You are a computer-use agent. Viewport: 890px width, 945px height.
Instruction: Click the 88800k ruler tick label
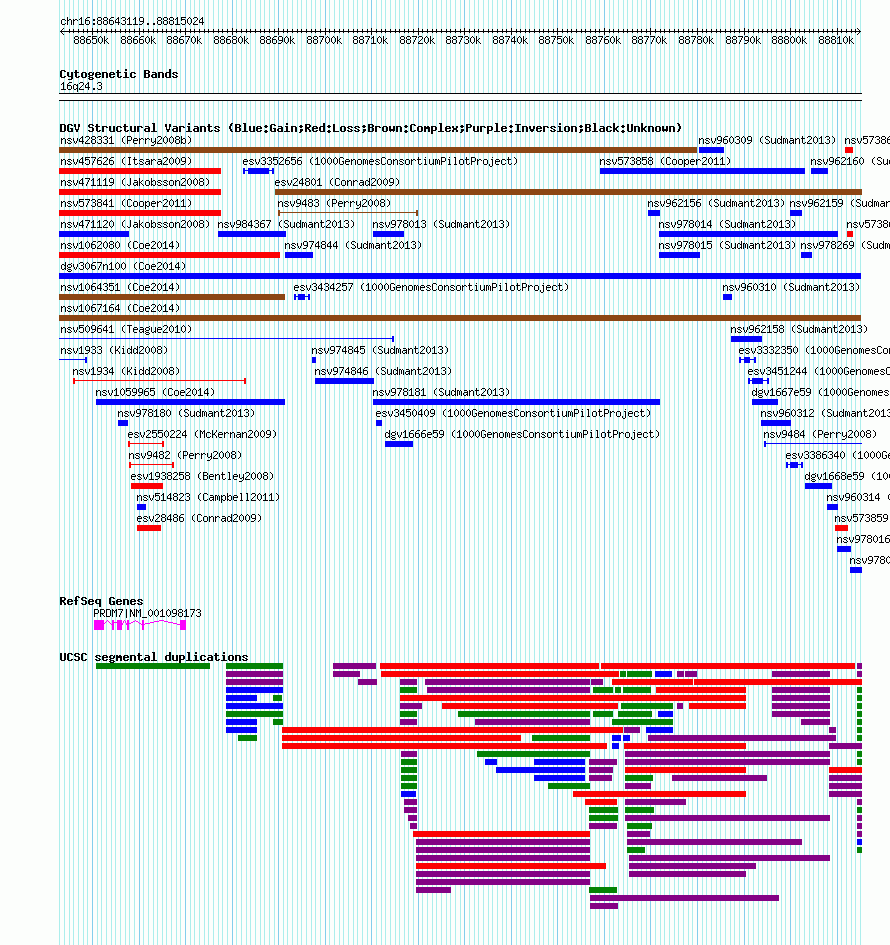coord(789,40)
